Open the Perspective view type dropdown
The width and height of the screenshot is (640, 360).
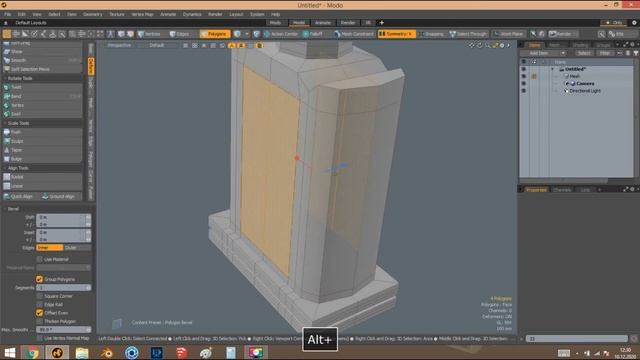(x=119, y=45)
